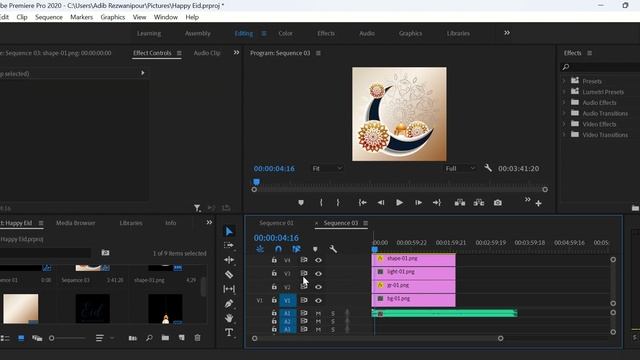The image size is (640, 360).
Task: Select the green audio clip on A1
Action: click(x=444, y=313)
